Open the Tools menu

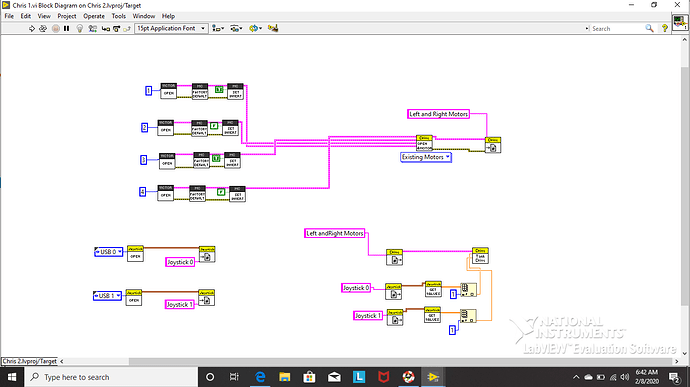click(118, 16)
